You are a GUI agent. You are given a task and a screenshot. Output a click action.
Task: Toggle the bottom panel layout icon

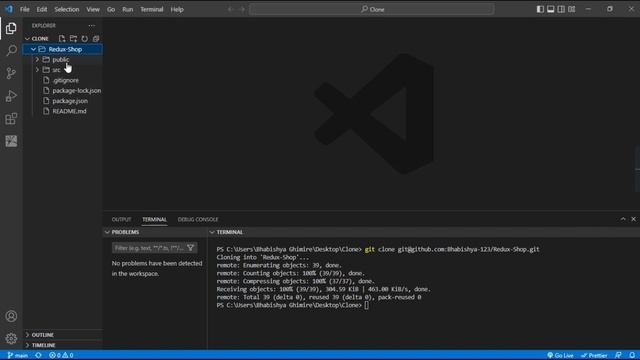tap(551, 9)
